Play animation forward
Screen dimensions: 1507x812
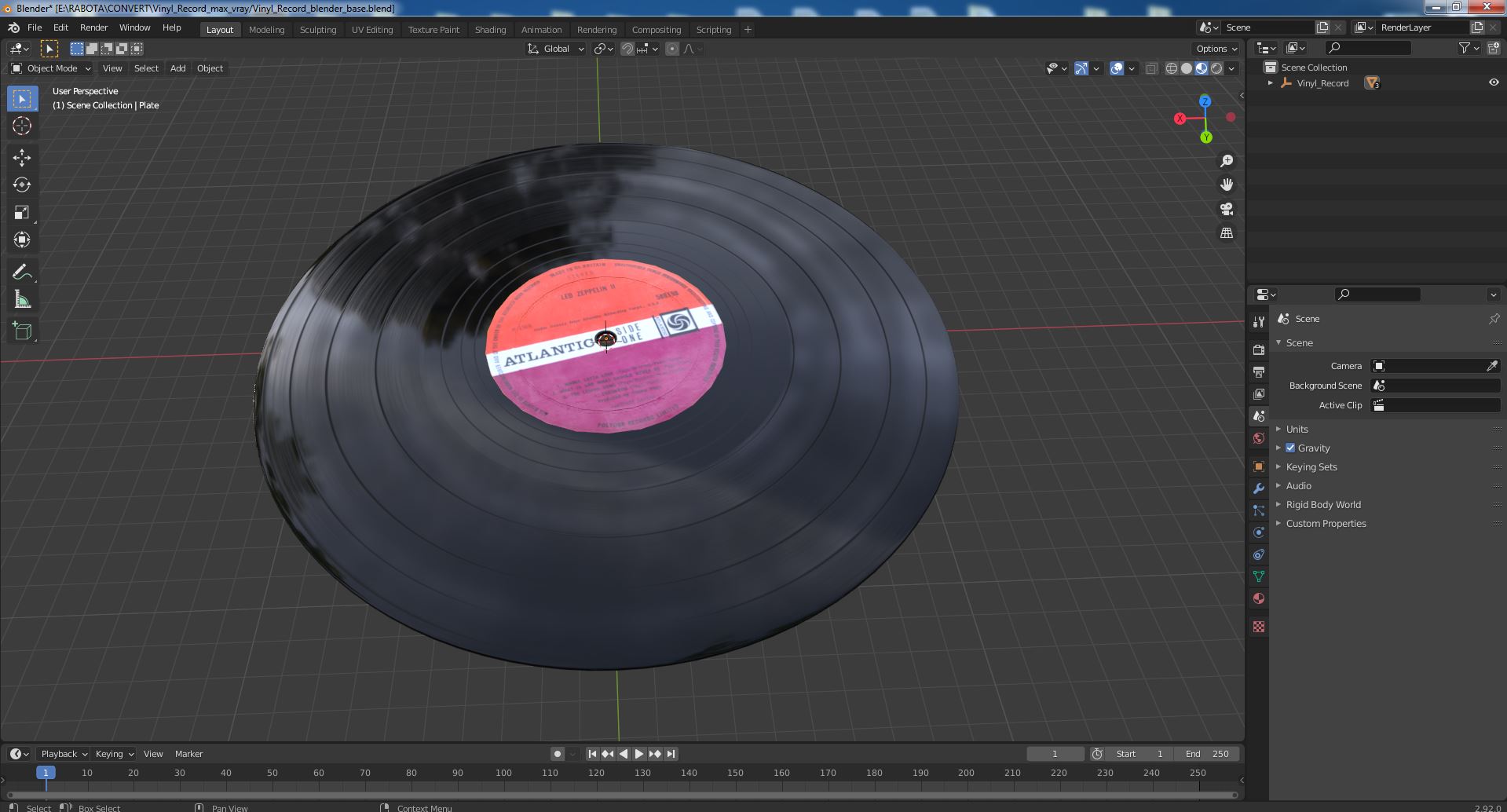[639, 754]
